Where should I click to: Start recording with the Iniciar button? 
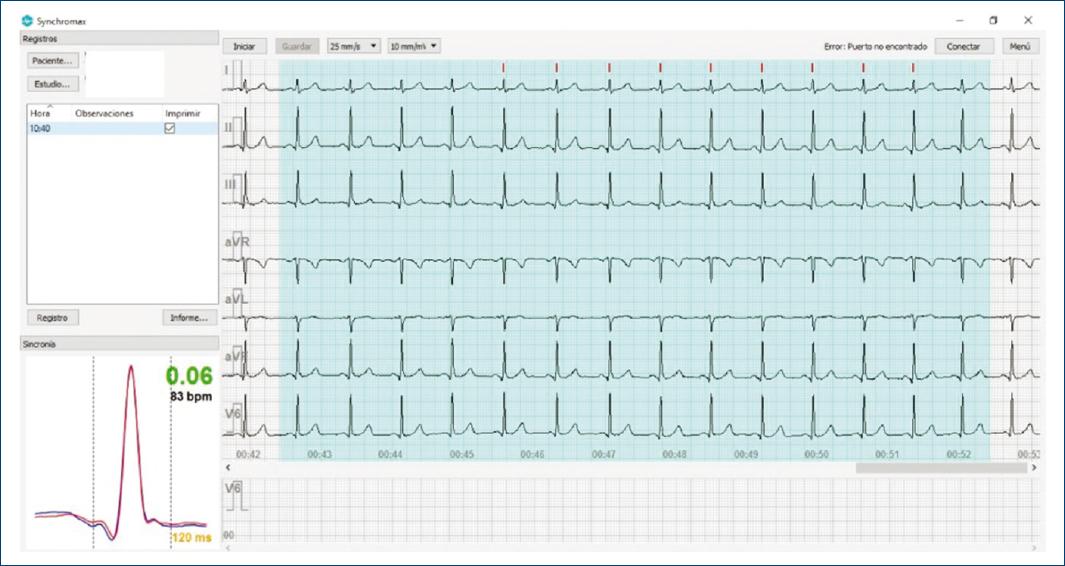click(x=244, y=46)
